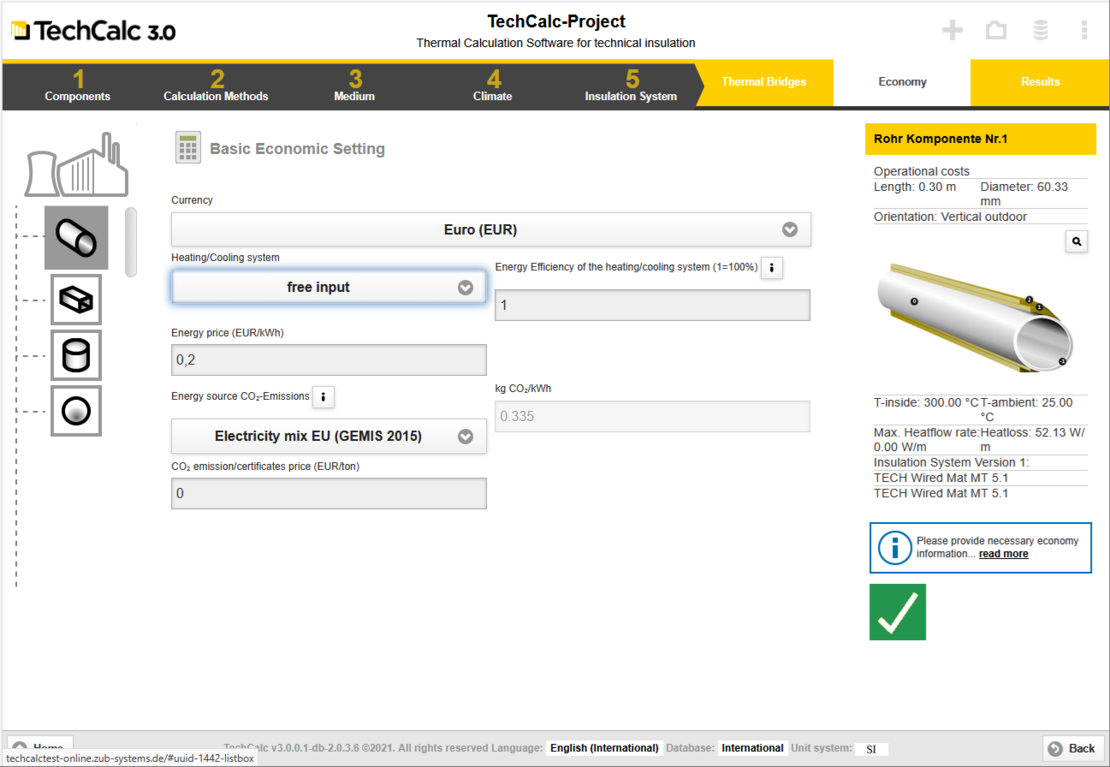Click the calculator icon beside Basic Economic Setting
1110x767 pixels.
[188, 148]
